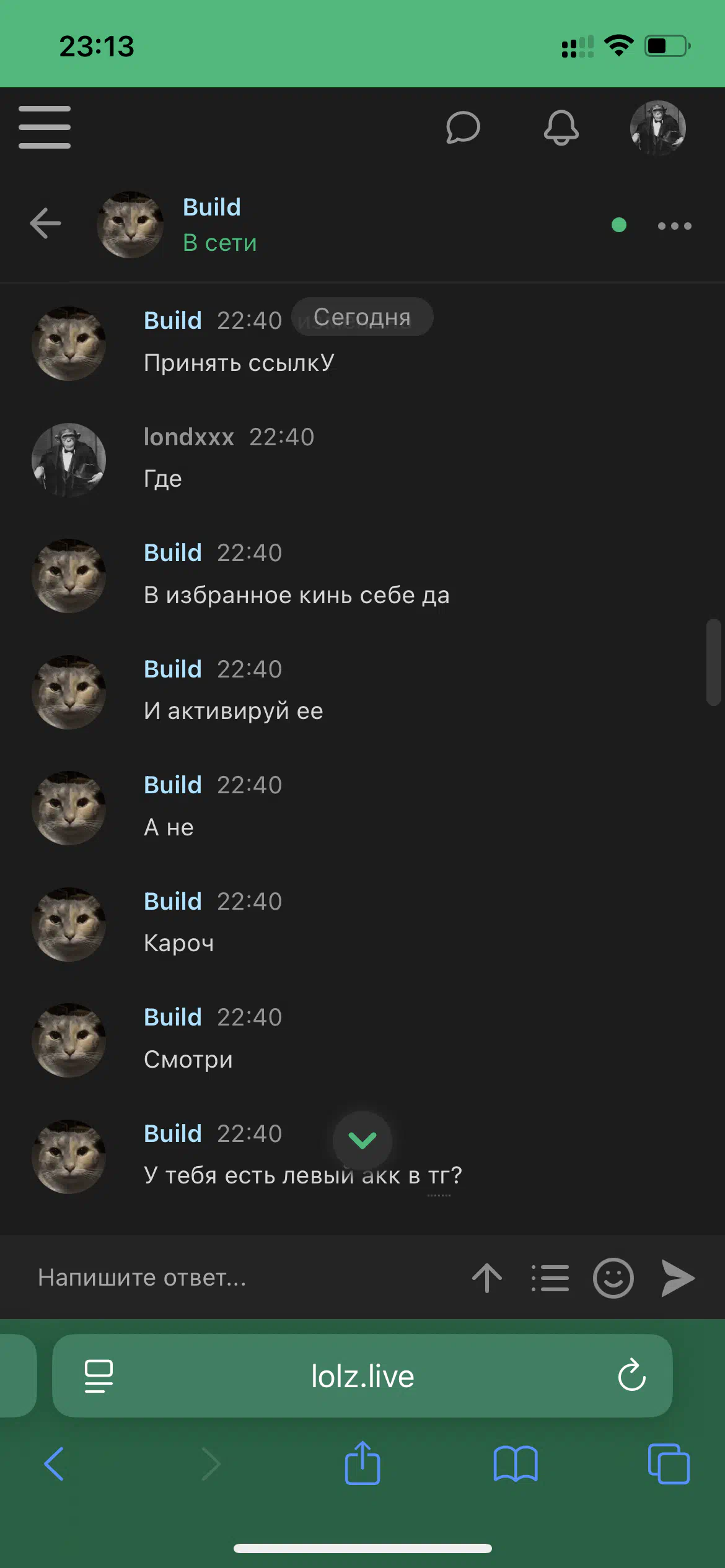725x1568 pixels.
Task: Go back using the chat back arrow
Action: pos(45,224)
